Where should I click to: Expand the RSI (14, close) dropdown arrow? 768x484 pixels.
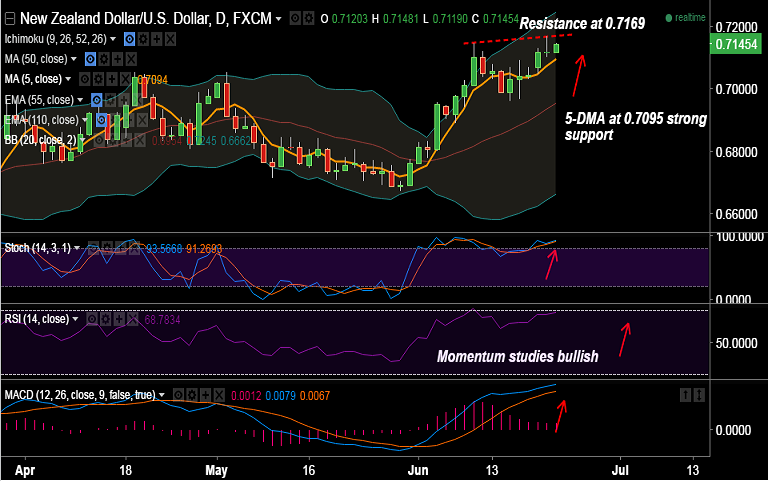(x=75, y=319)
